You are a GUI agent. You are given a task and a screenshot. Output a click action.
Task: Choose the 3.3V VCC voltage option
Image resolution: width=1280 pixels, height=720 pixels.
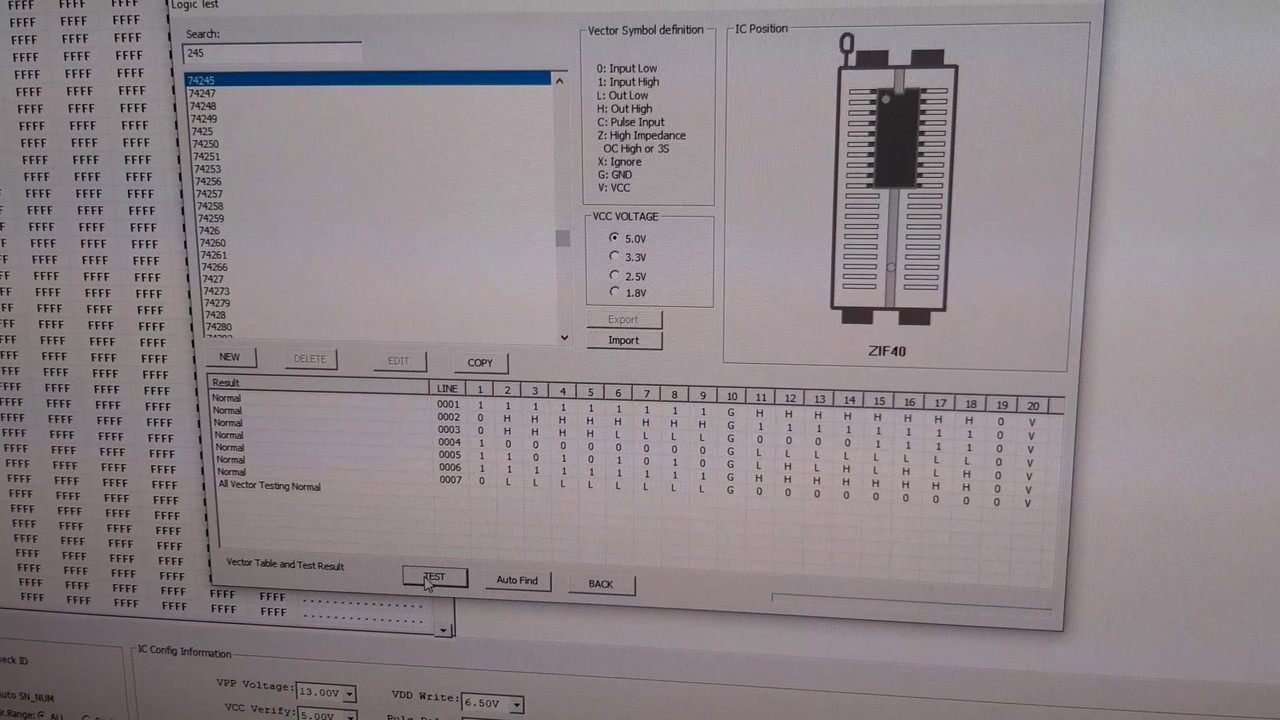pos(627,257)
